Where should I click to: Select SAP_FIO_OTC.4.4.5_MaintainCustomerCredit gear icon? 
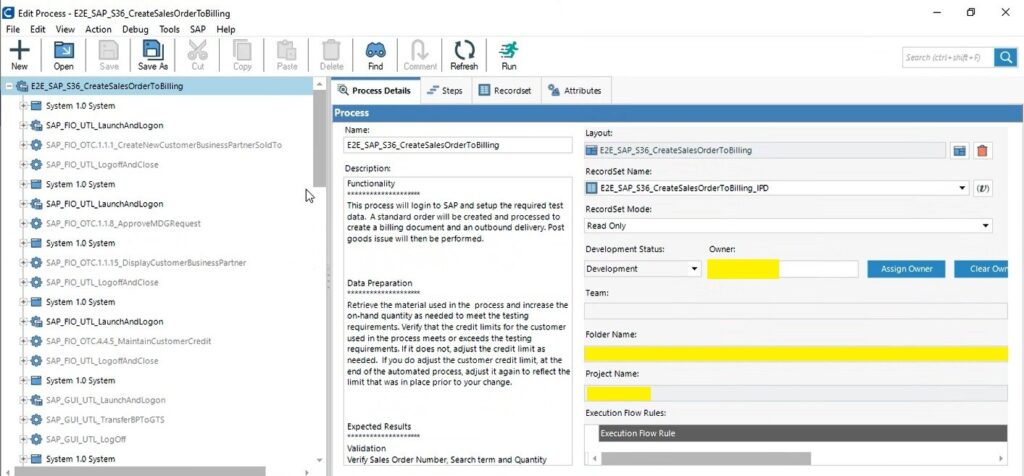(x=36, y=341)
